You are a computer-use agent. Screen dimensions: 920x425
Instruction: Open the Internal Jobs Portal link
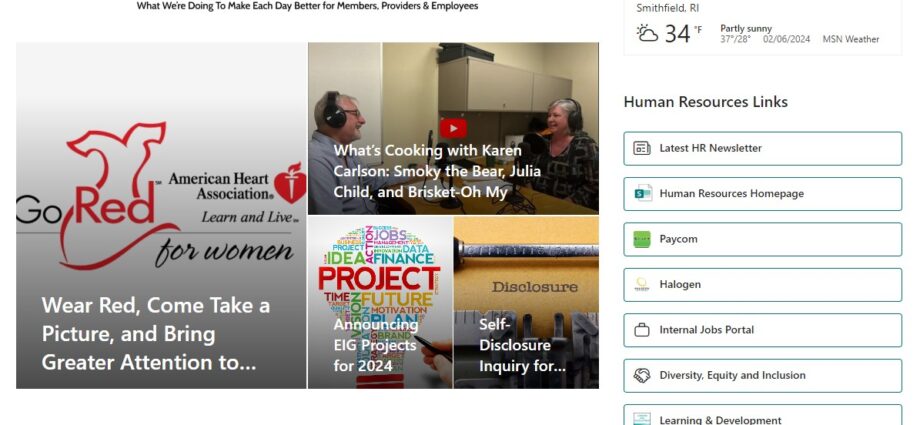pos(762,330)
